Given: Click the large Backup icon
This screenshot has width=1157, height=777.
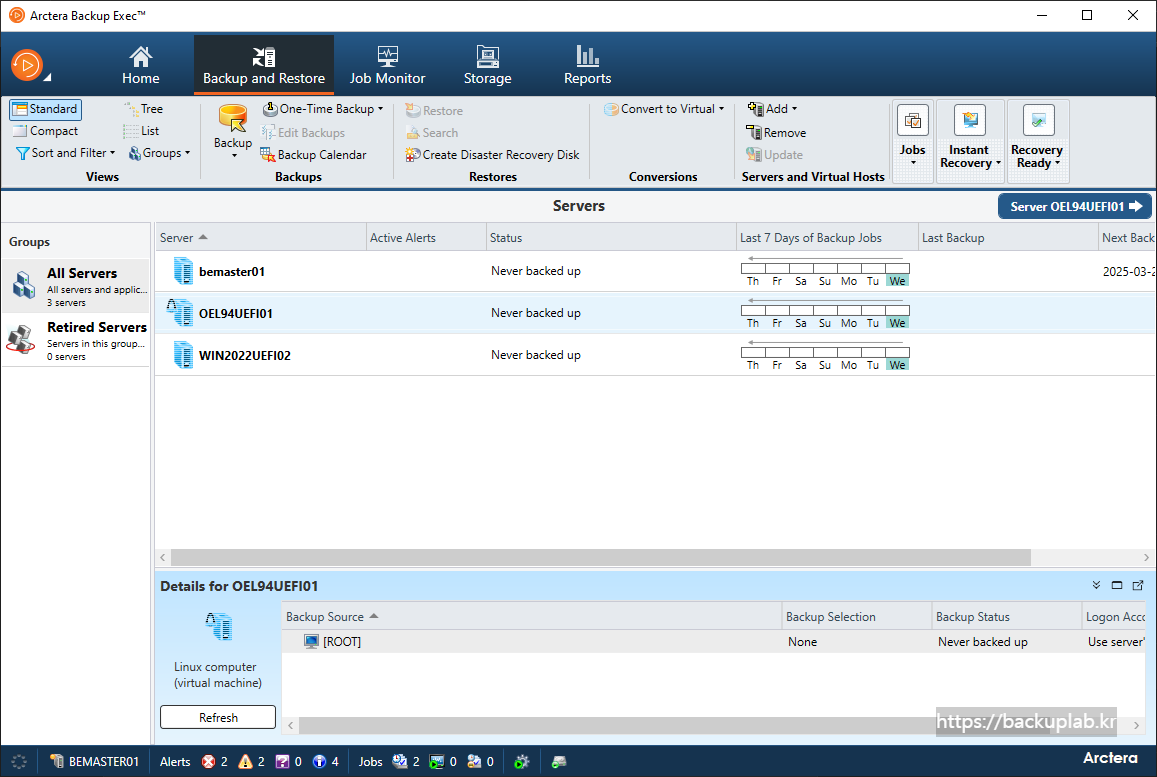Looking at the screenshot, I should tap(232, 118).
